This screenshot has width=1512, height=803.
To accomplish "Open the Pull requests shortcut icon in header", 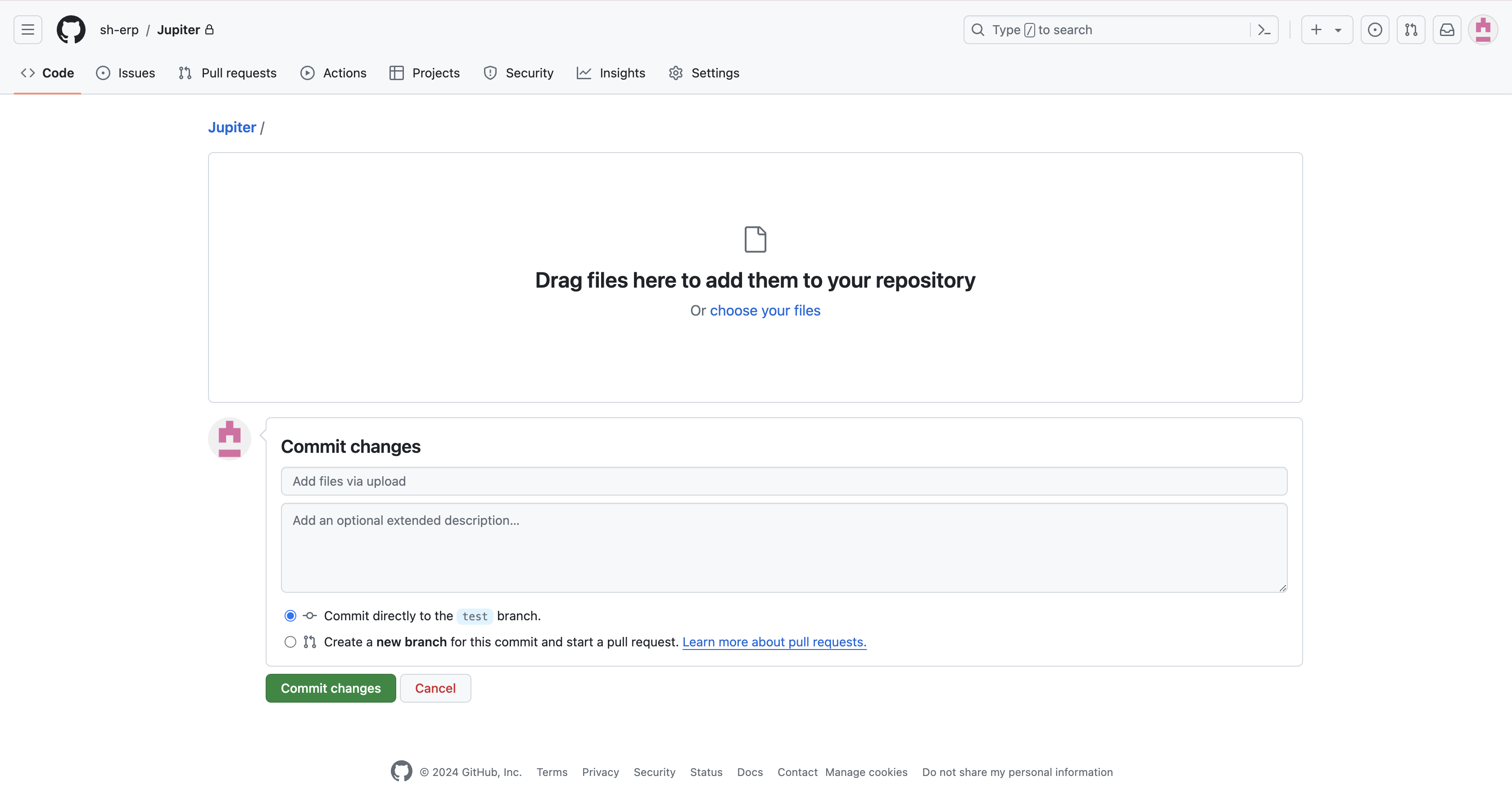I will click(x=1411, y=29).
